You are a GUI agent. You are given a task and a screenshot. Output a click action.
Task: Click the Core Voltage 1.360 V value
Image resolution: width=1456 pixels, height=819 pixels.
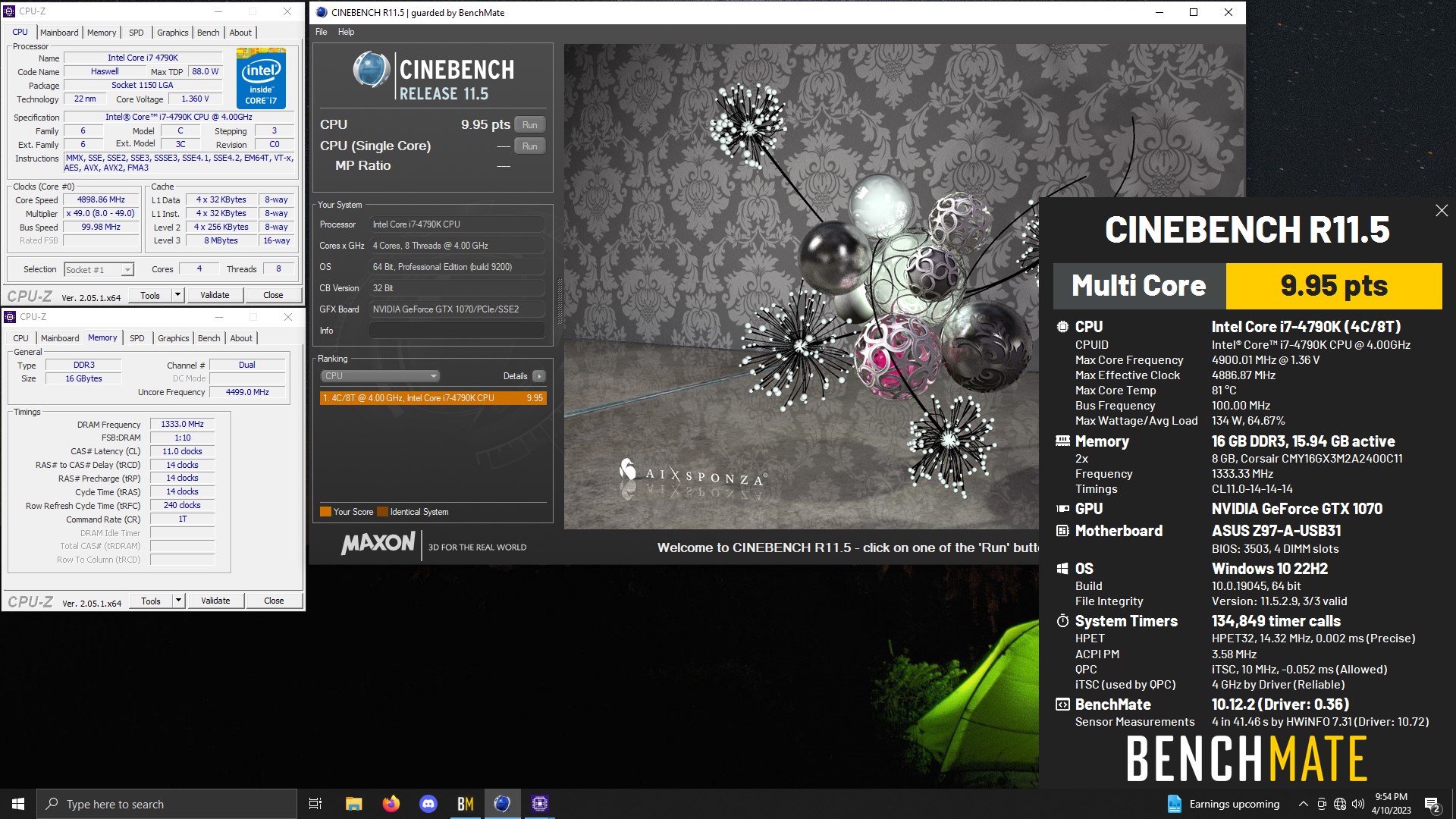(195, 99)
